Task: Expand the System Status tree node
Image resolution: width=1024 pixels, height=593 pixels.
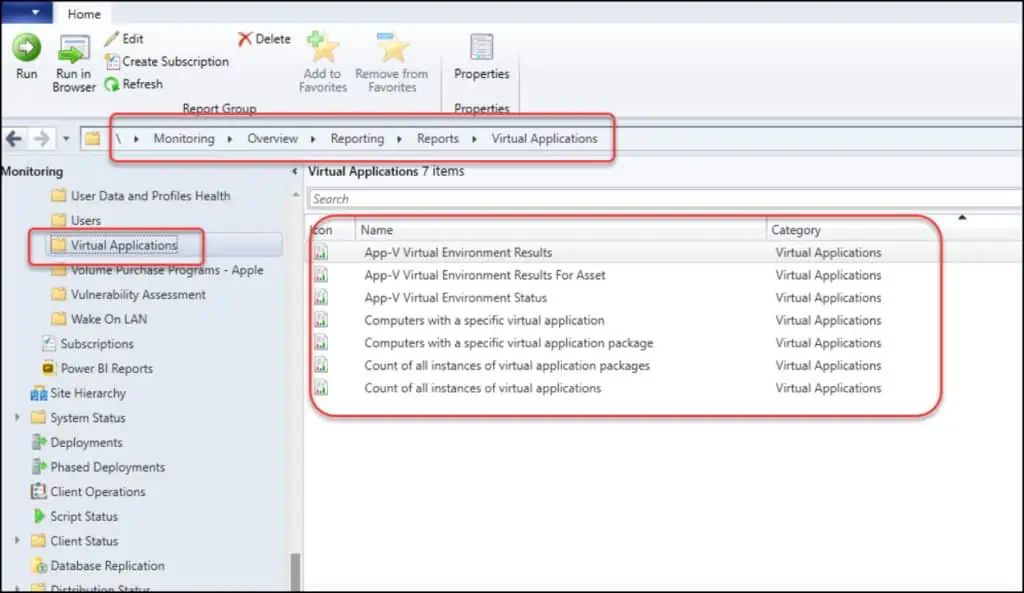Action: 17,417
